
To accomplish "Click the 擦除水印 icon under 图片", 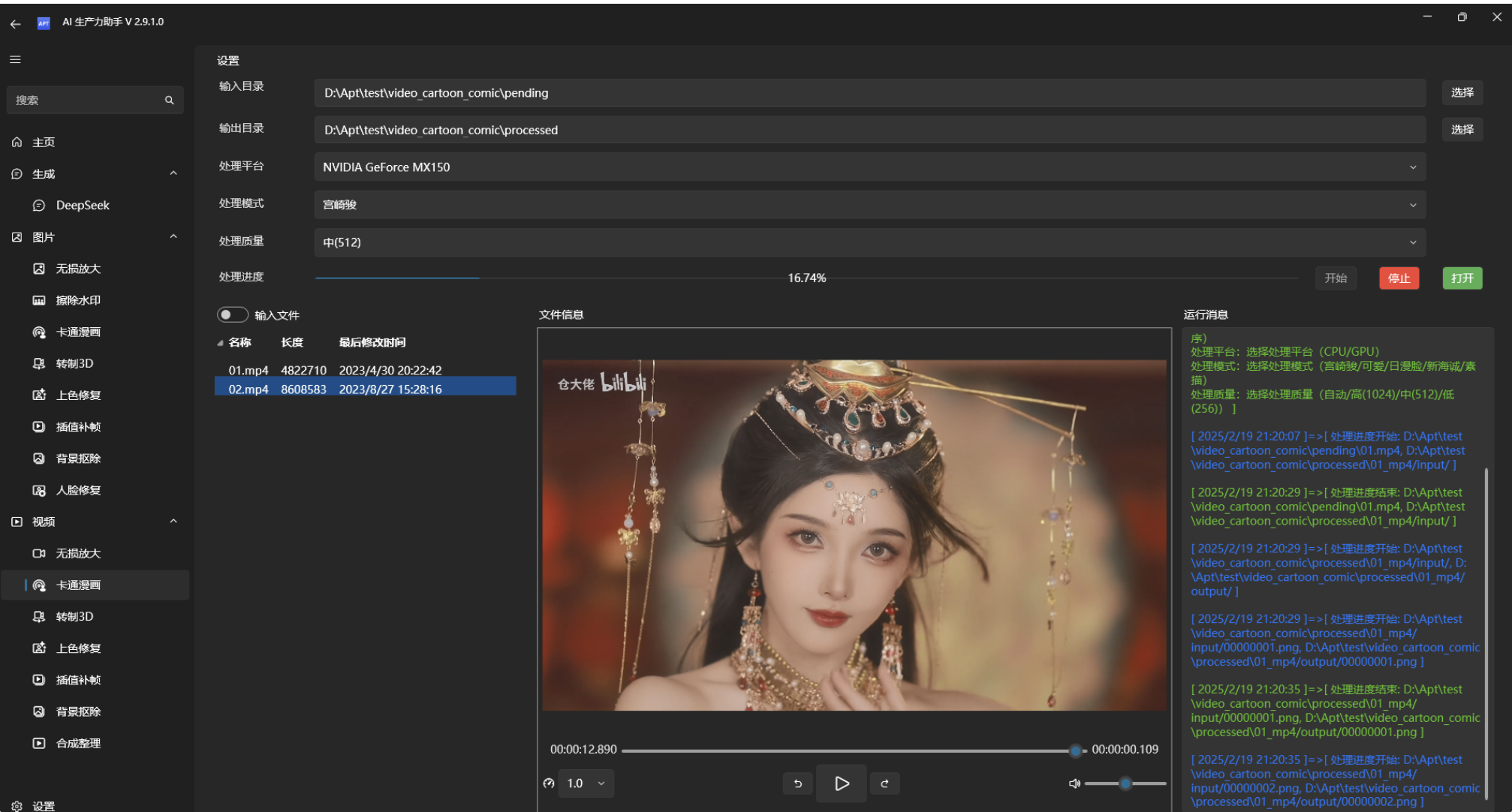I will (39, 300).
